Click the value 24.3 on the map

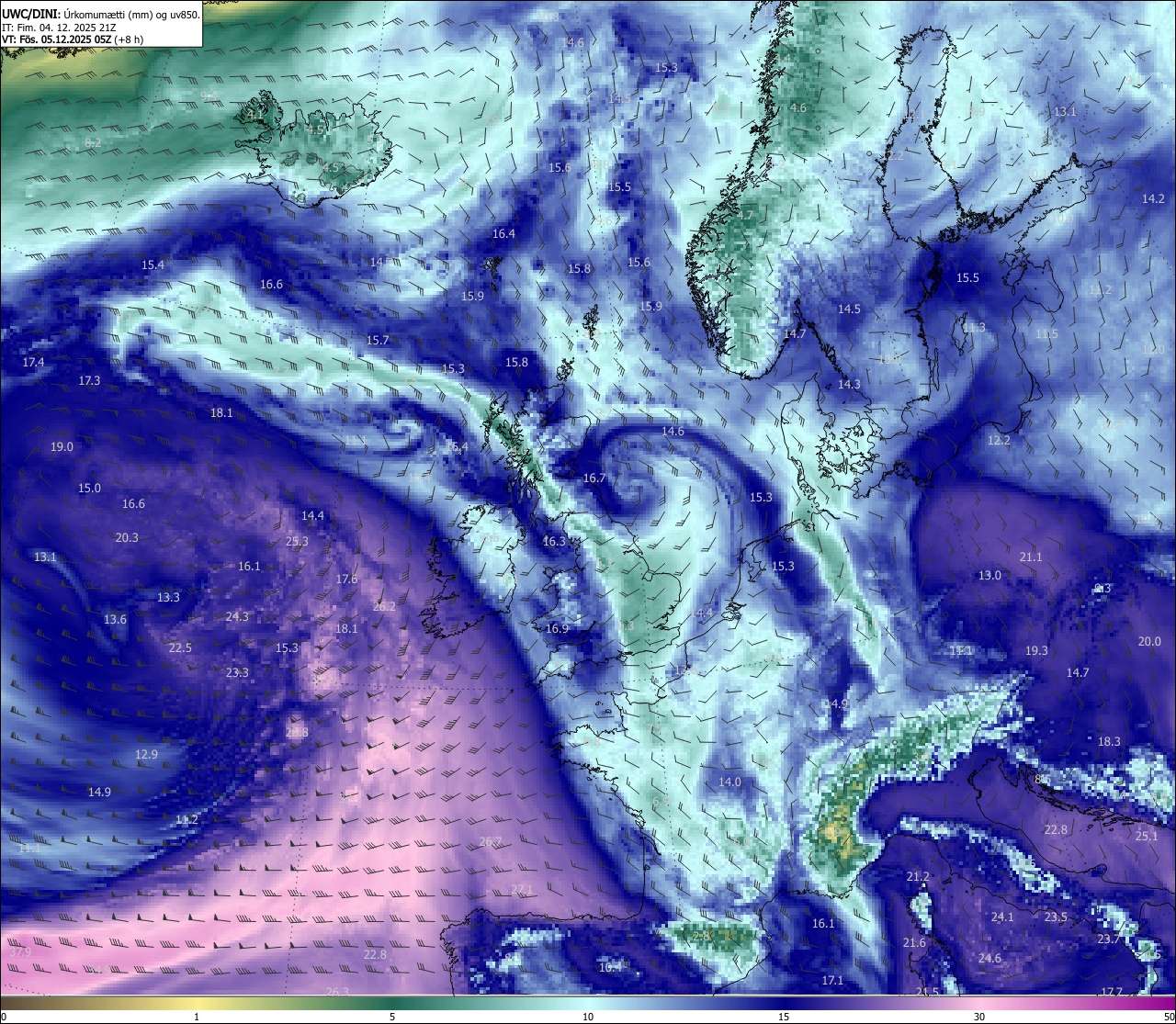237,616
